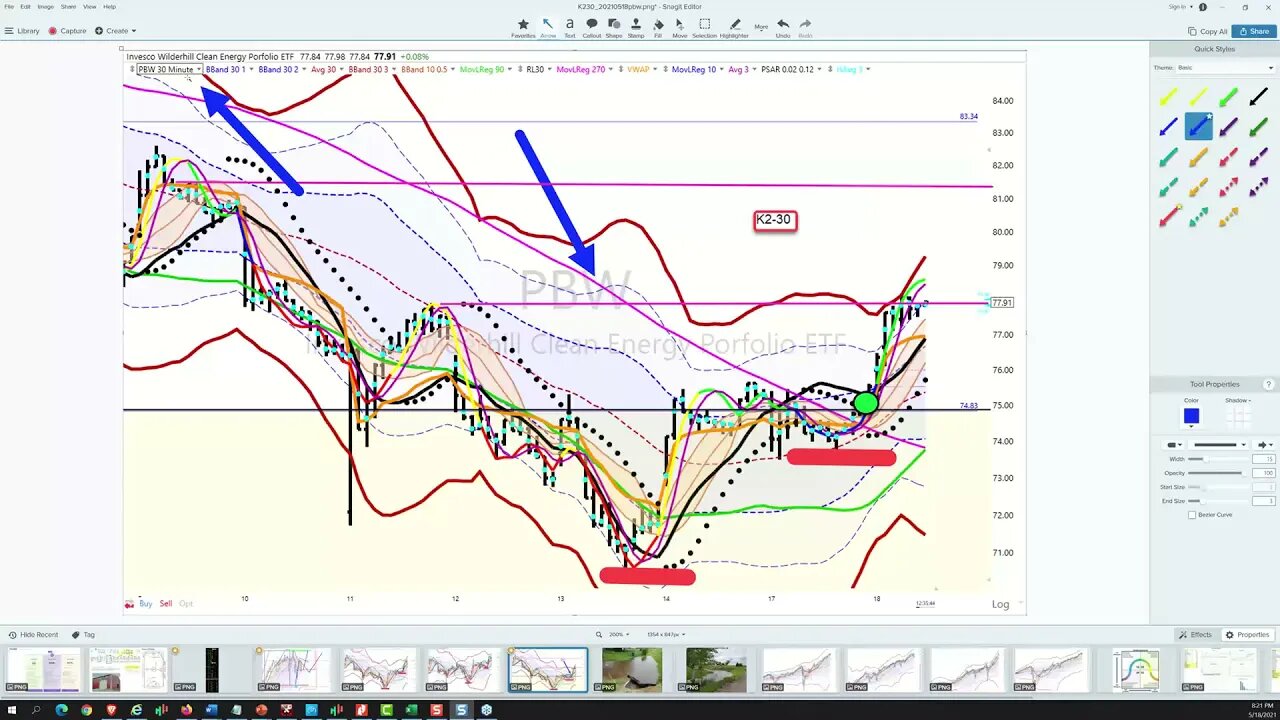
Task: Select the Move tool
Action: click(x=680, y=28)
